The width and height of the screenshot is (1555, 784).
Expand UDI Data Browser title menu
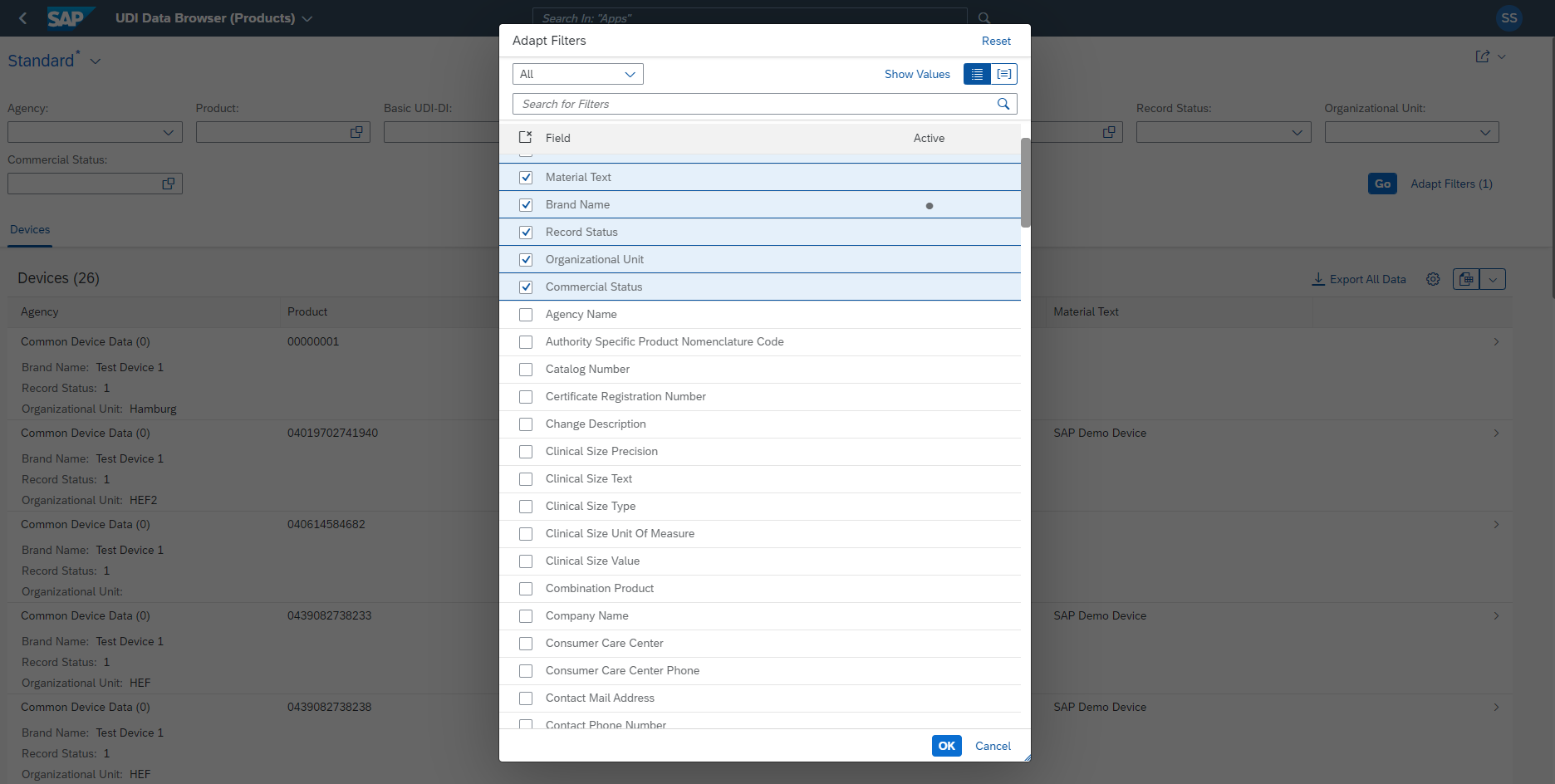(x=307, y=18)
